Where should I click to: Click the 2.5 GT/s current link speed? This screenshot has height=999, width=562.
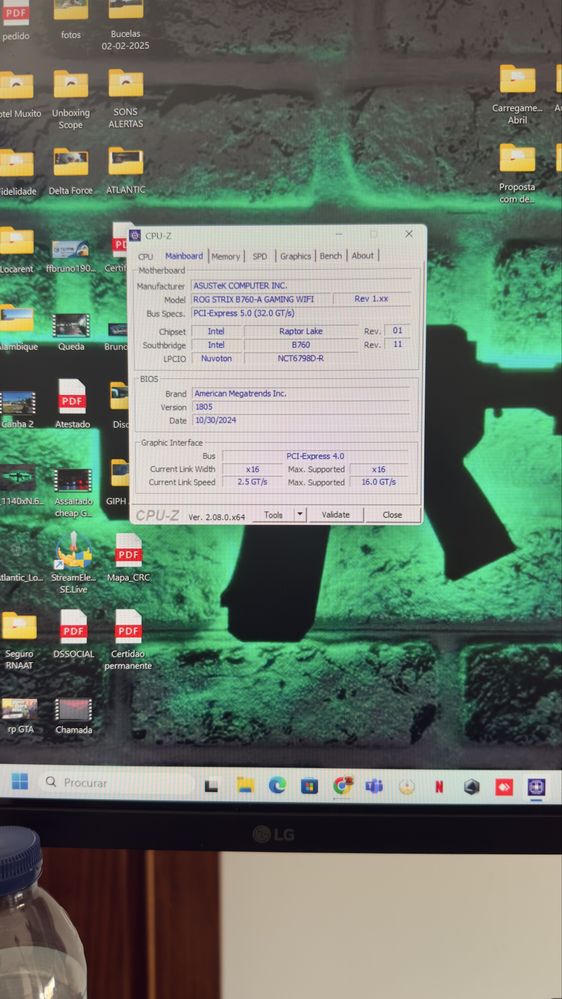(252, 482)
